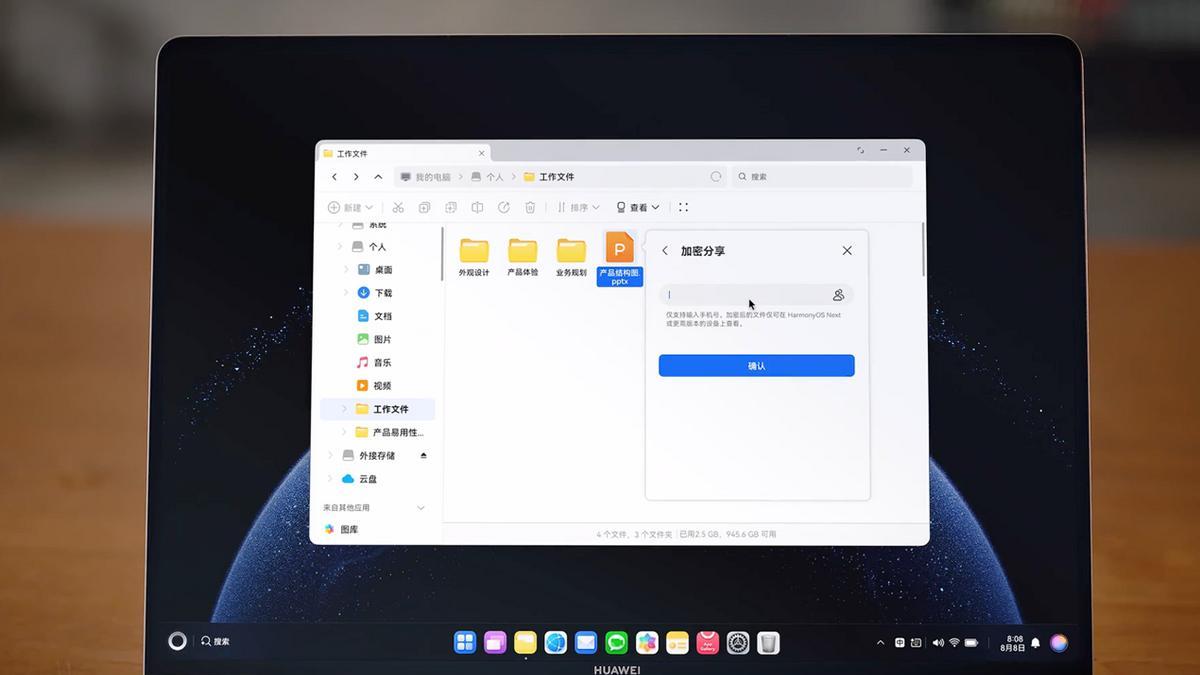Open the 排序 sort dropdown
This screenshot has width=1200, height=675.
coord(579,207)
